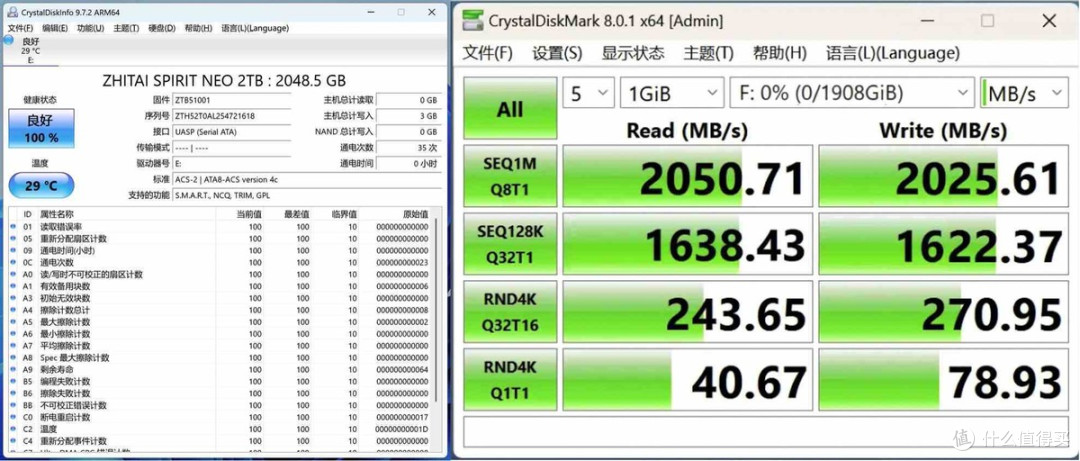Open 设置(S) menu in CrystalDiskMark
1080x461 pixels.
click(x=557, y=53)
